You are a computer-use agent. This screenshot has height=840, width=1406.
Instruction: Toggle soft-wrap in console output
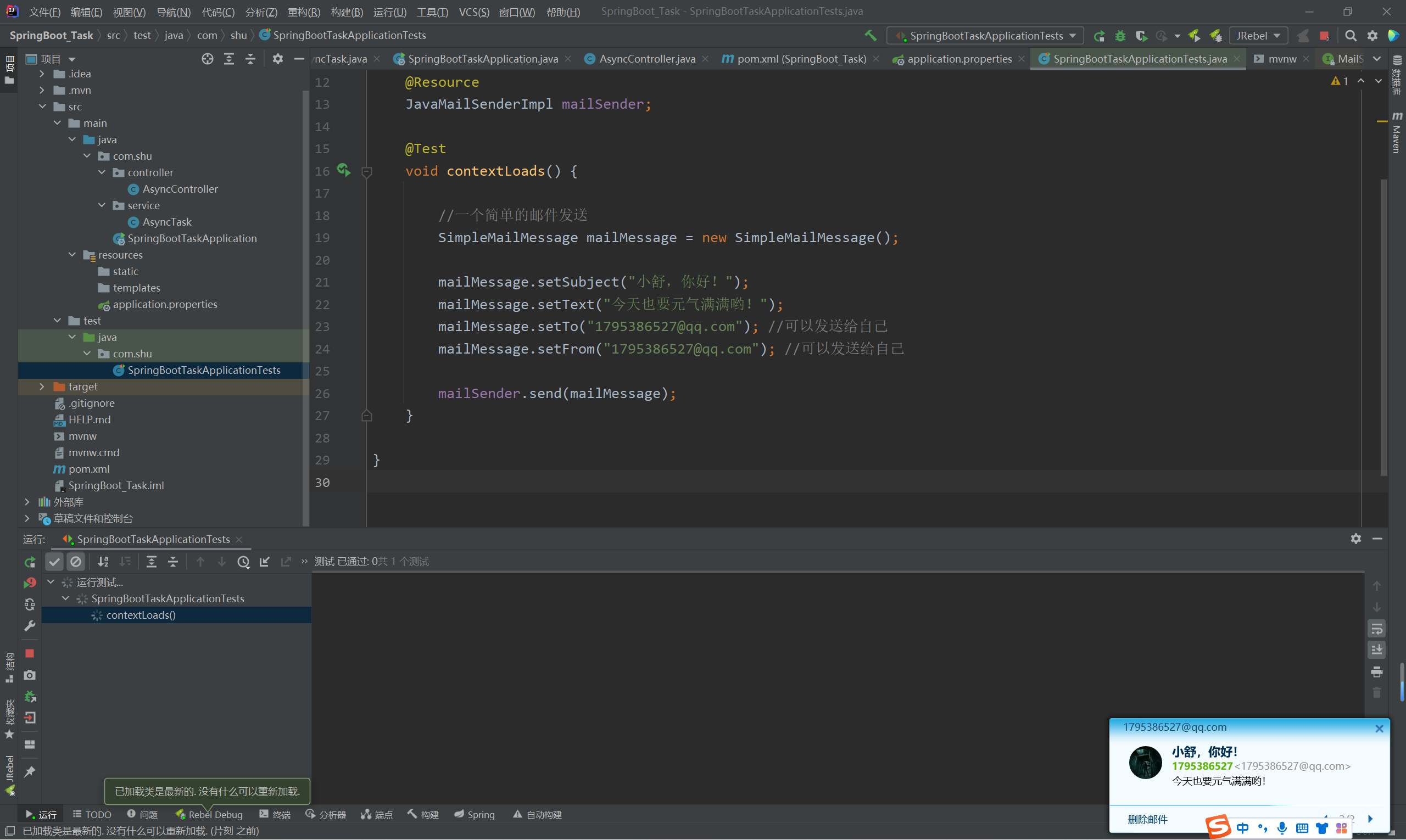tap(1376, 628)
